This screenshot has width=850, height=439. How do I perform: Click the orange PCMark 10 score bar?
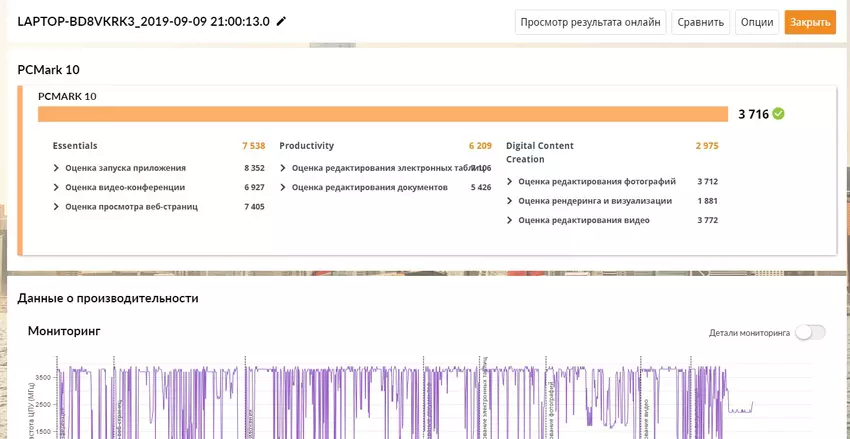[382, 114]
